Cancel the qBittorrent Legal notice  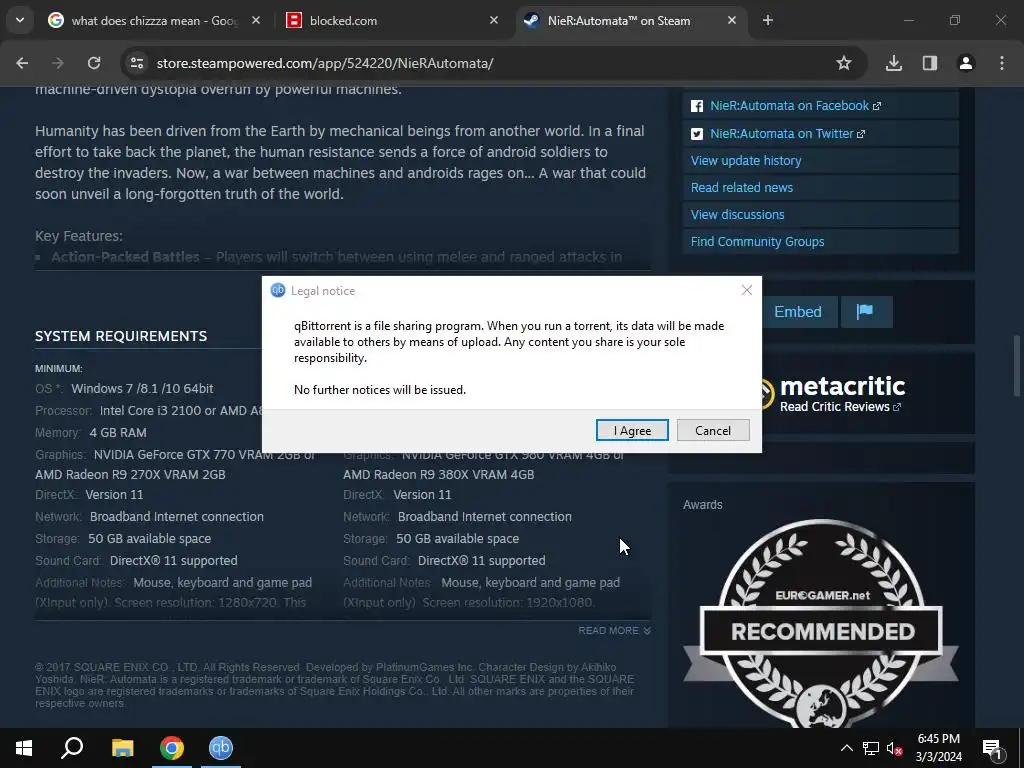(712, 430)
